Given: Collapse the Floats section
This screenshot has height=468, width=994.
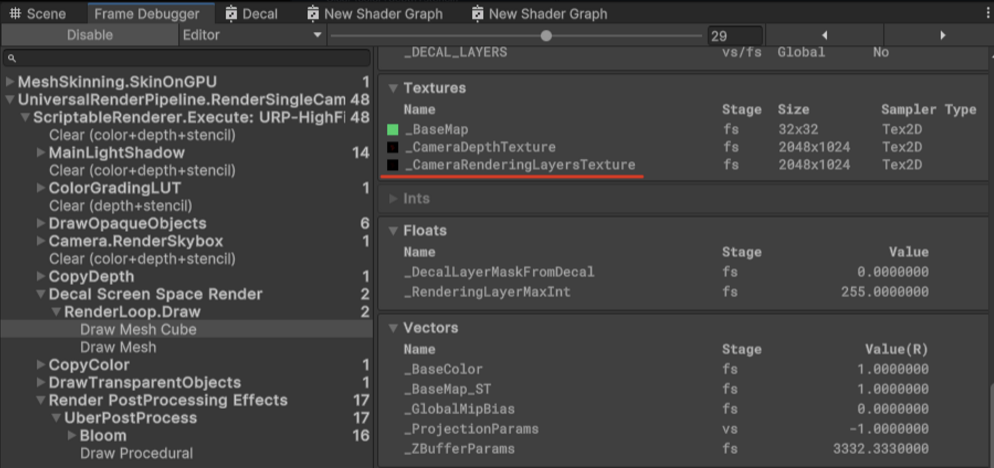Looking at the screenshot, I should point(394,231).
